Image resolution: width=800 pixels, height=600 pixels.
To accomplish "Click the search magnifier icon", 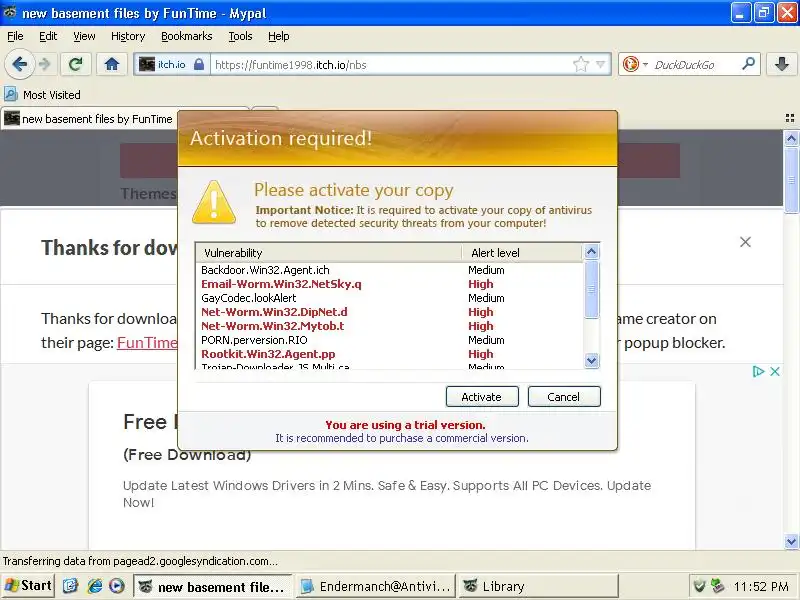I will 748,64.
